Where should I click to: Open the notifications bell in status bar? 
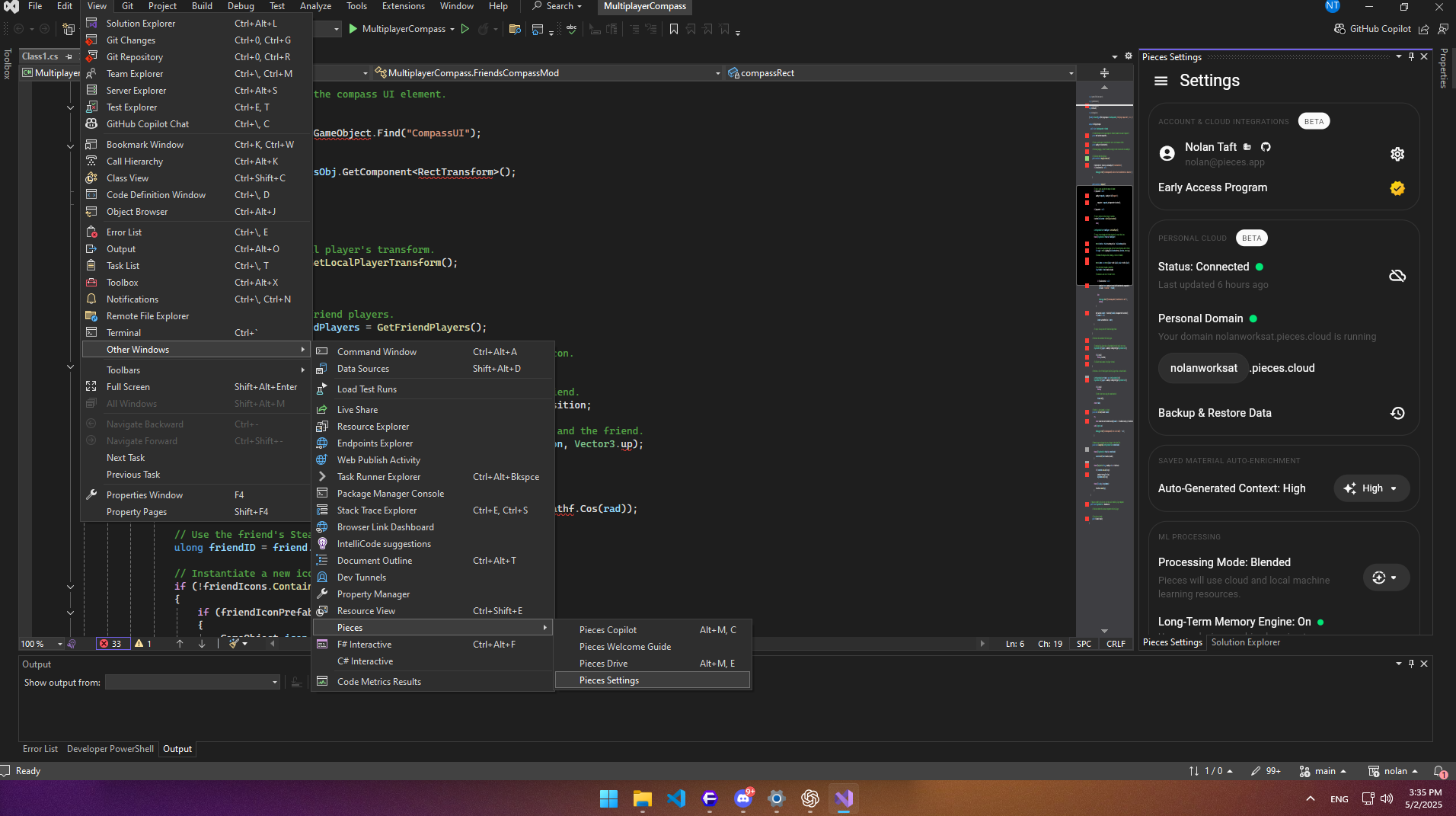pyautogui.click(x=1438, y=771)
